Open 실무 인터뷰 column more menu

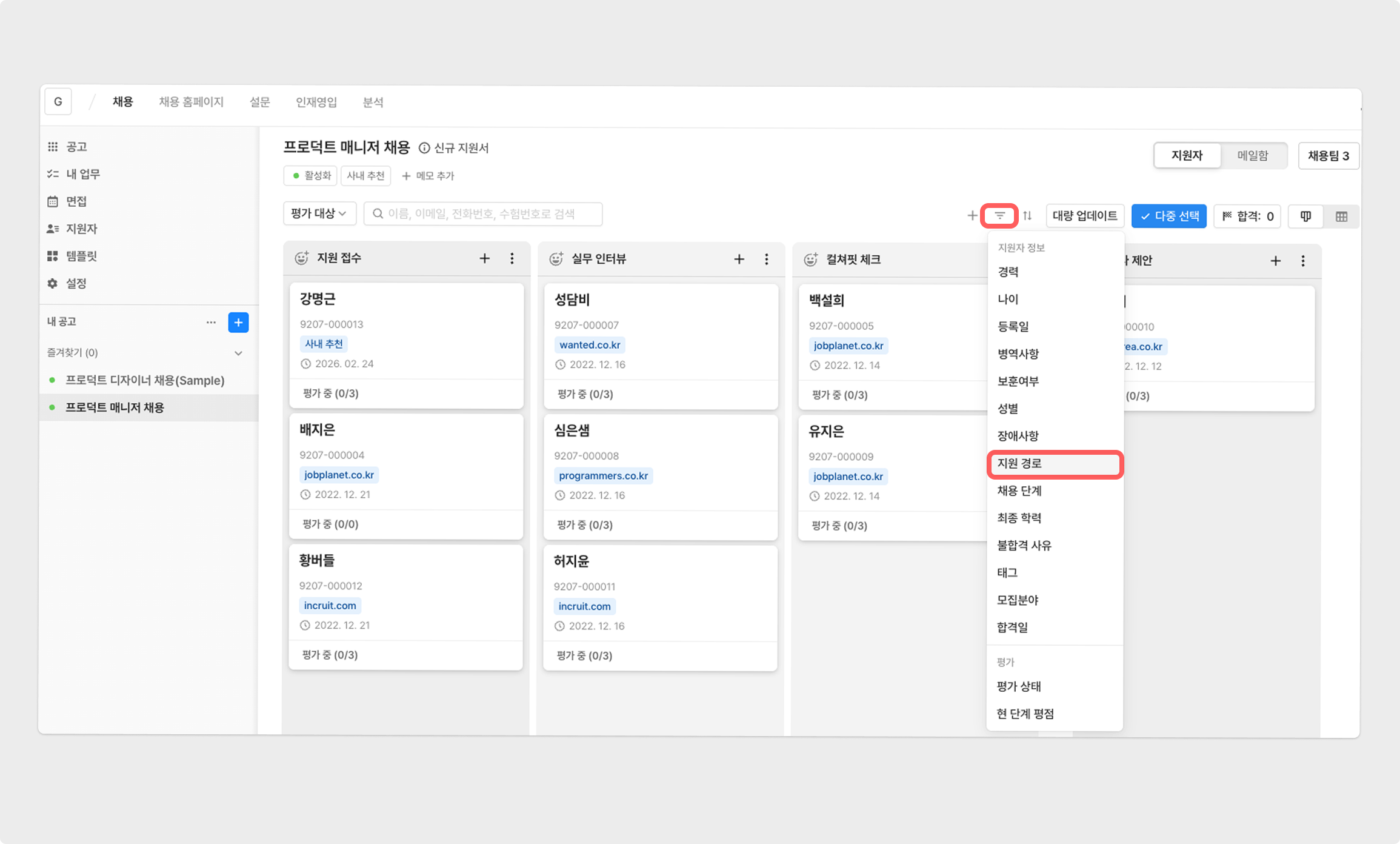tap(767, 259)
